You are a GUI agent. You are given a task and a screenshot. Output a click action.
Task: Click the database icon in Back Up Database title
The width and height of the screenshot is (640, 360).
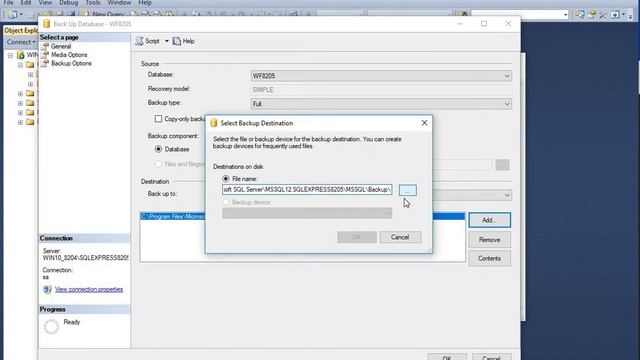click(47, 24)
